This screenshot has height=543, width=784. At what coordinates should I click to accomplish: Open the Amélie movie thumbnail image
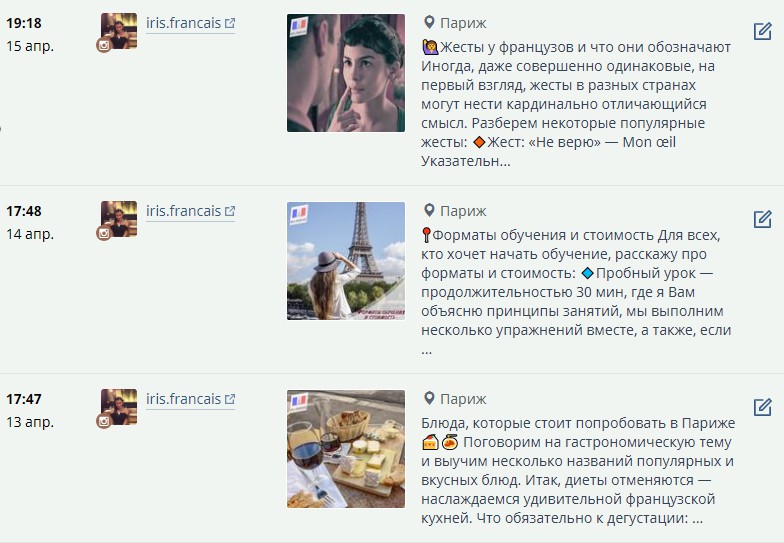(x=346, y=73)
